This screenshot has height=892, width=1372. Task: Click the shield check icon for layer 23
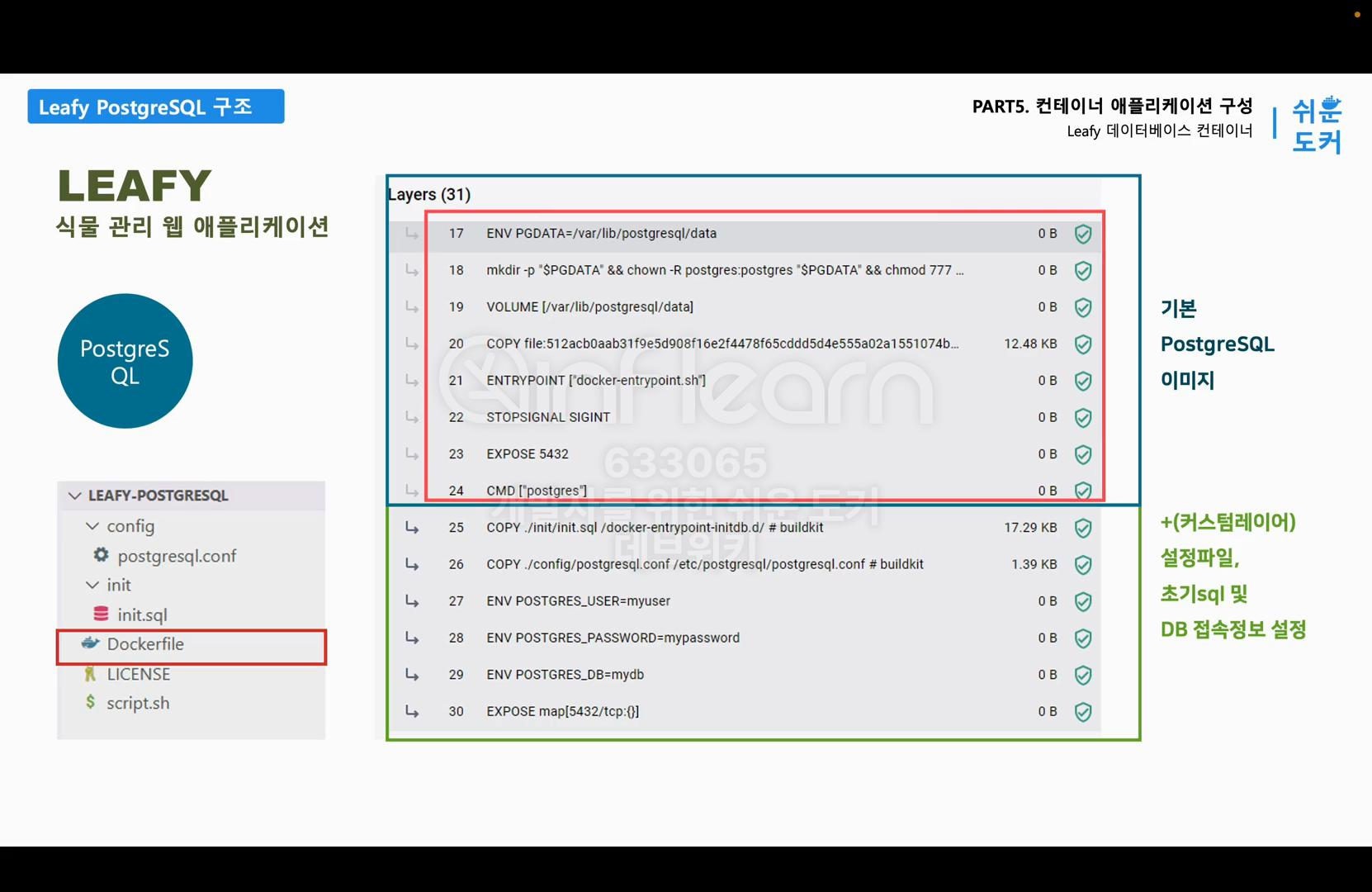coord(1083,455)
